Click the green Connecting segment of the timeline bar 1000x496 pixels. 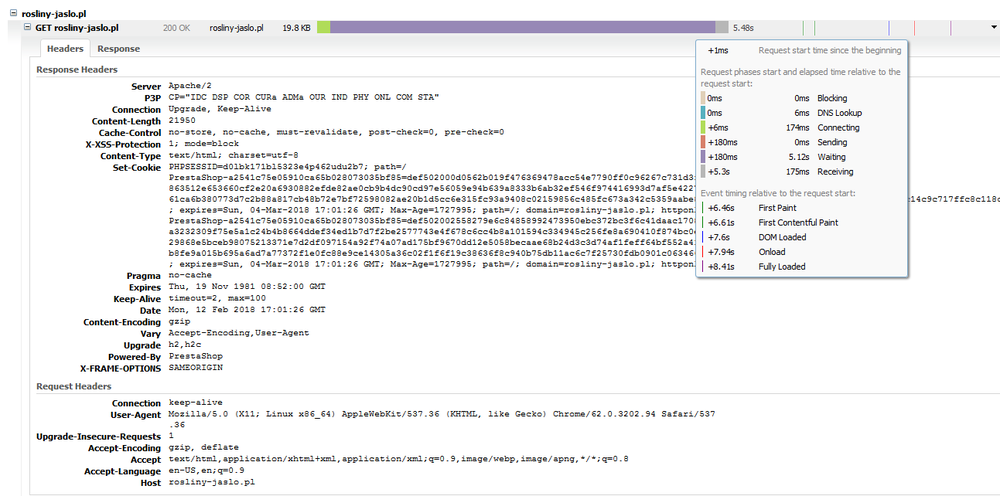click(323, 27)
